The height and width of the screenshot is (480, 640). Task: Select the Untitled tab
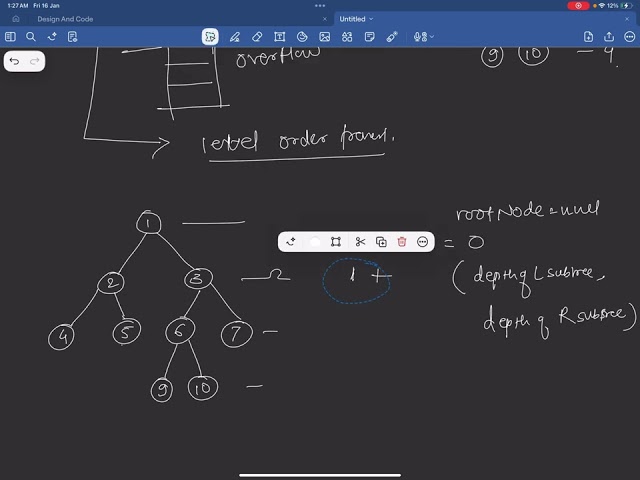coord(352,19)
